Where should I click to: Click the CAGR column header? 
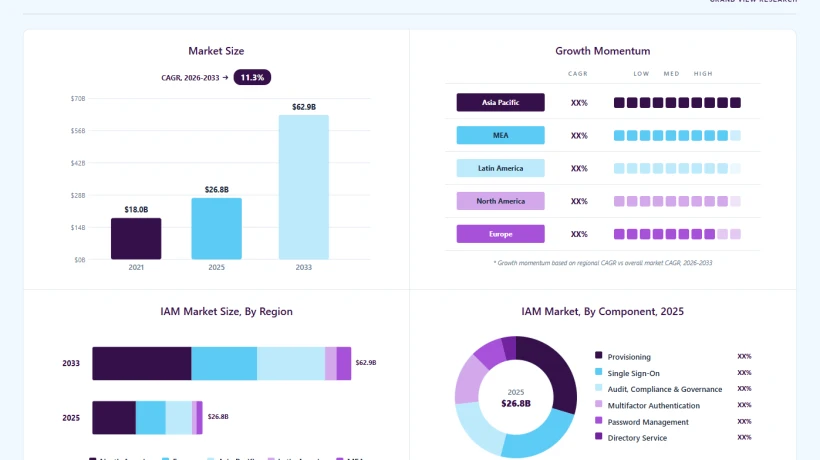click(578, 74)
